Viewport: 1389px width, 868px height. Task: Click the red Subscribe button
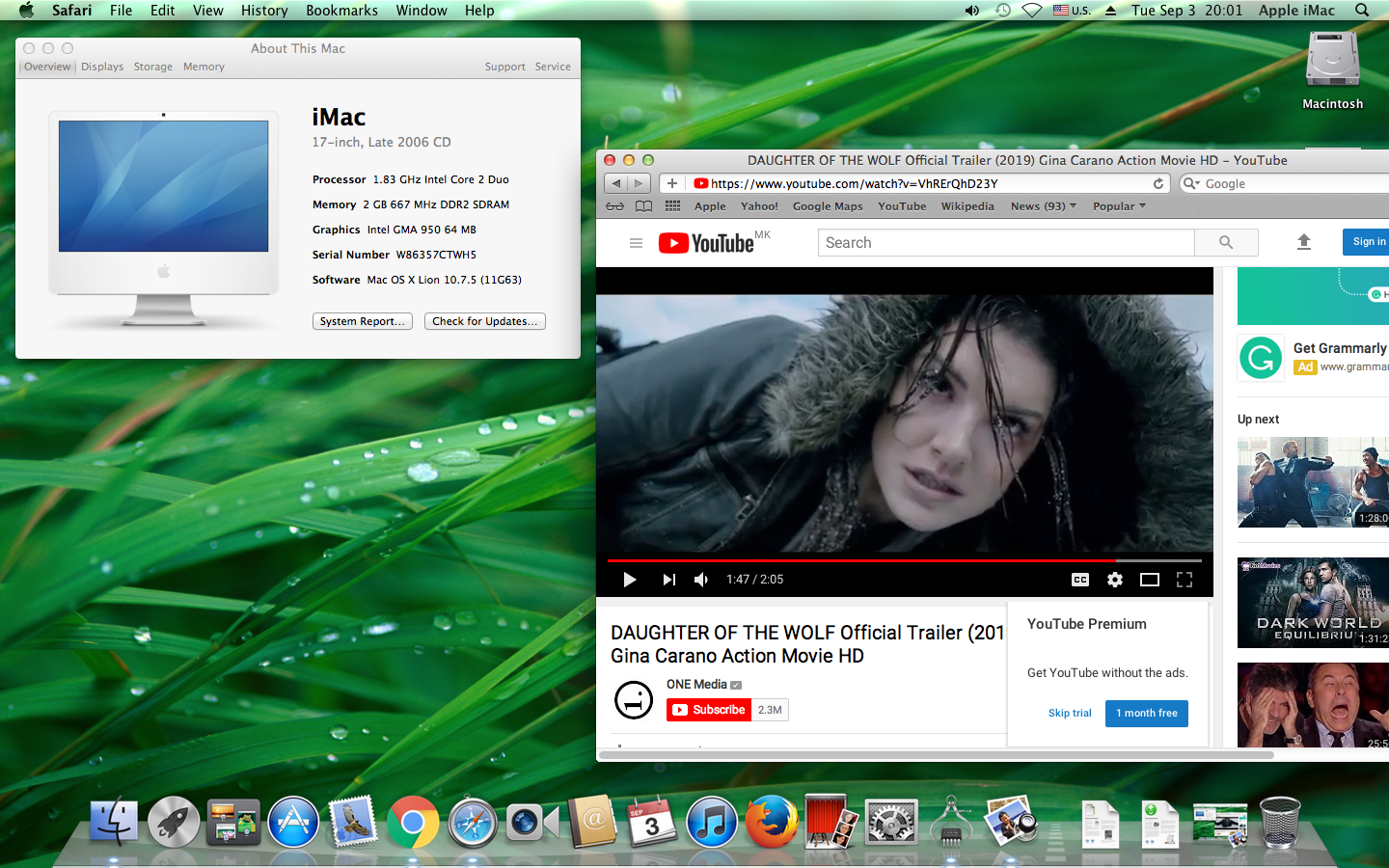709,710
